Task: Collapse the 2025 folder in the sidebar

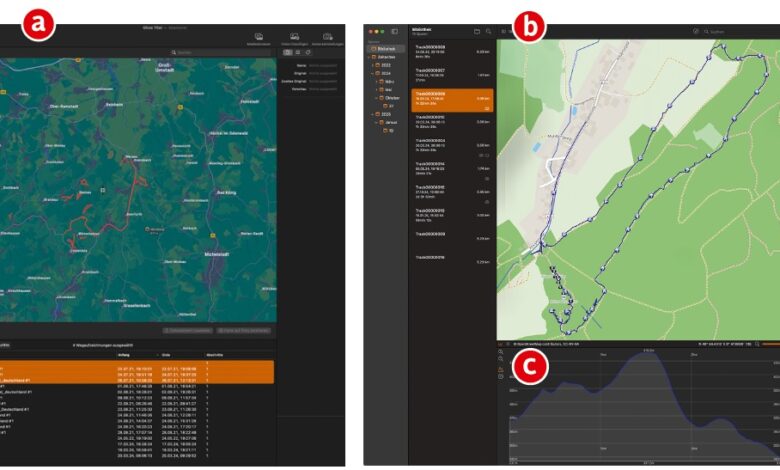Action: pos(373,114)
